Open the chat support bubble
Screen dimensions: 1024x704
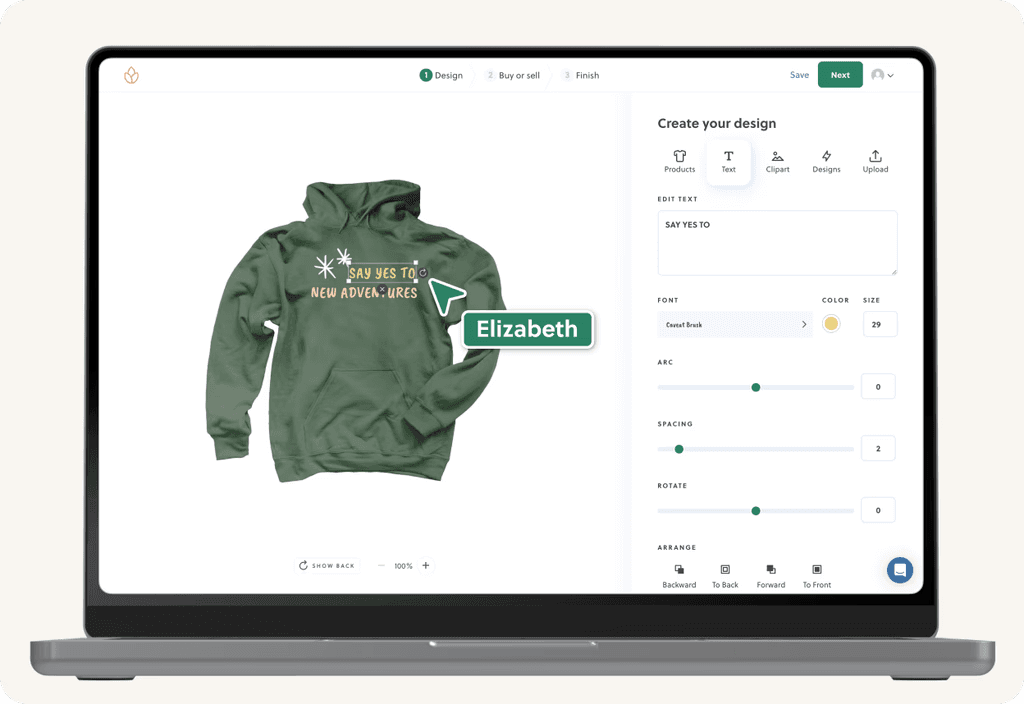[x=899, y=570]
